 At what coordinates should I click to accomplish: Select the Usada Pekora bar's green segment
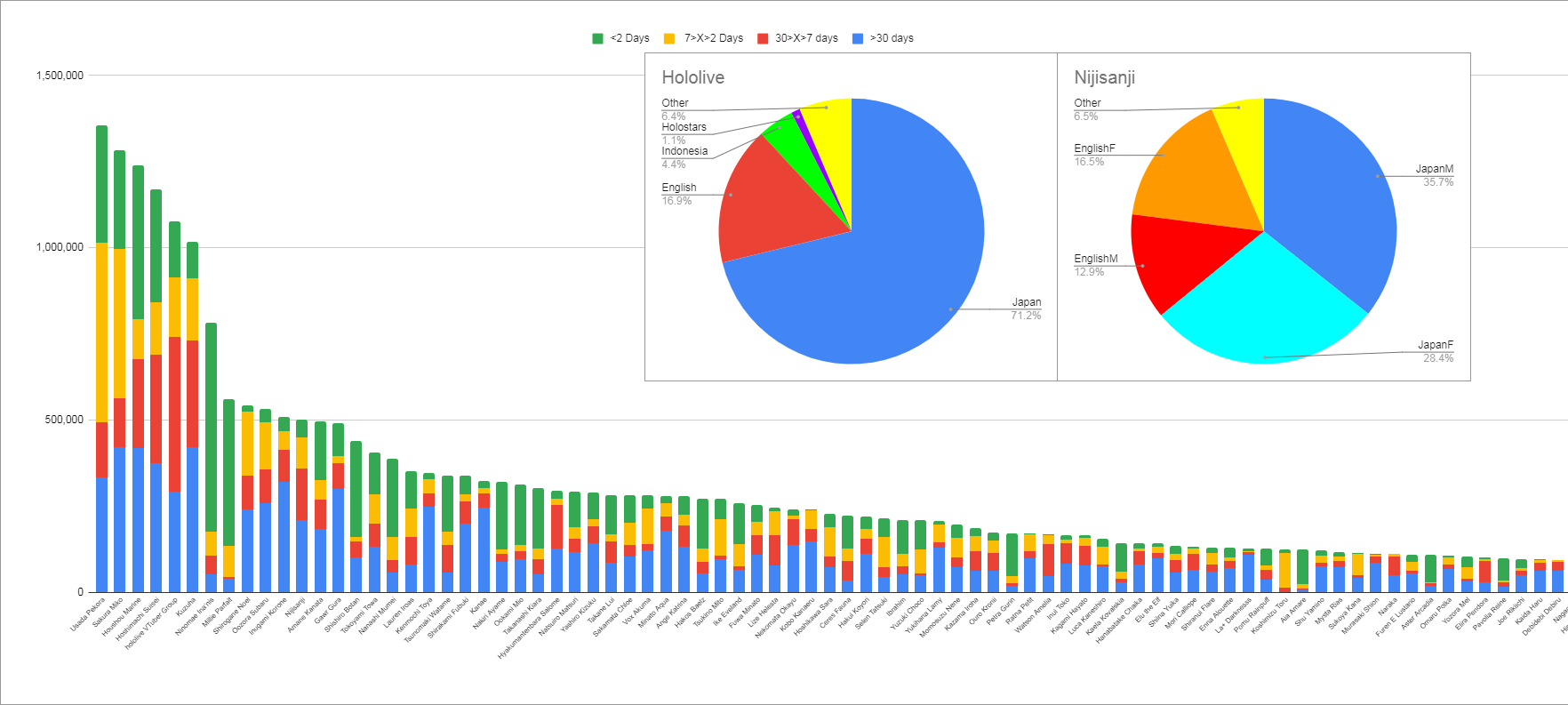click(x=101, y=184)
